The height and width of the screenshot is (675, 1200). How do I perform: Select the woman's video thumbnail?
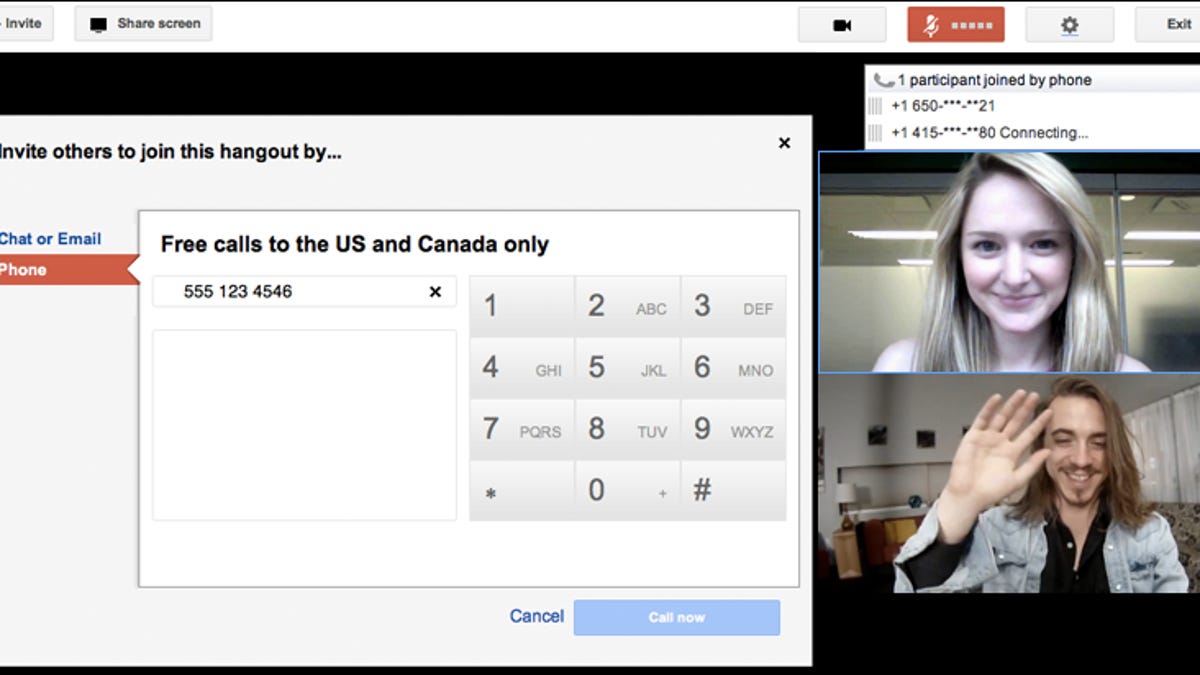pyautogui.click(x=1009, y=262)
